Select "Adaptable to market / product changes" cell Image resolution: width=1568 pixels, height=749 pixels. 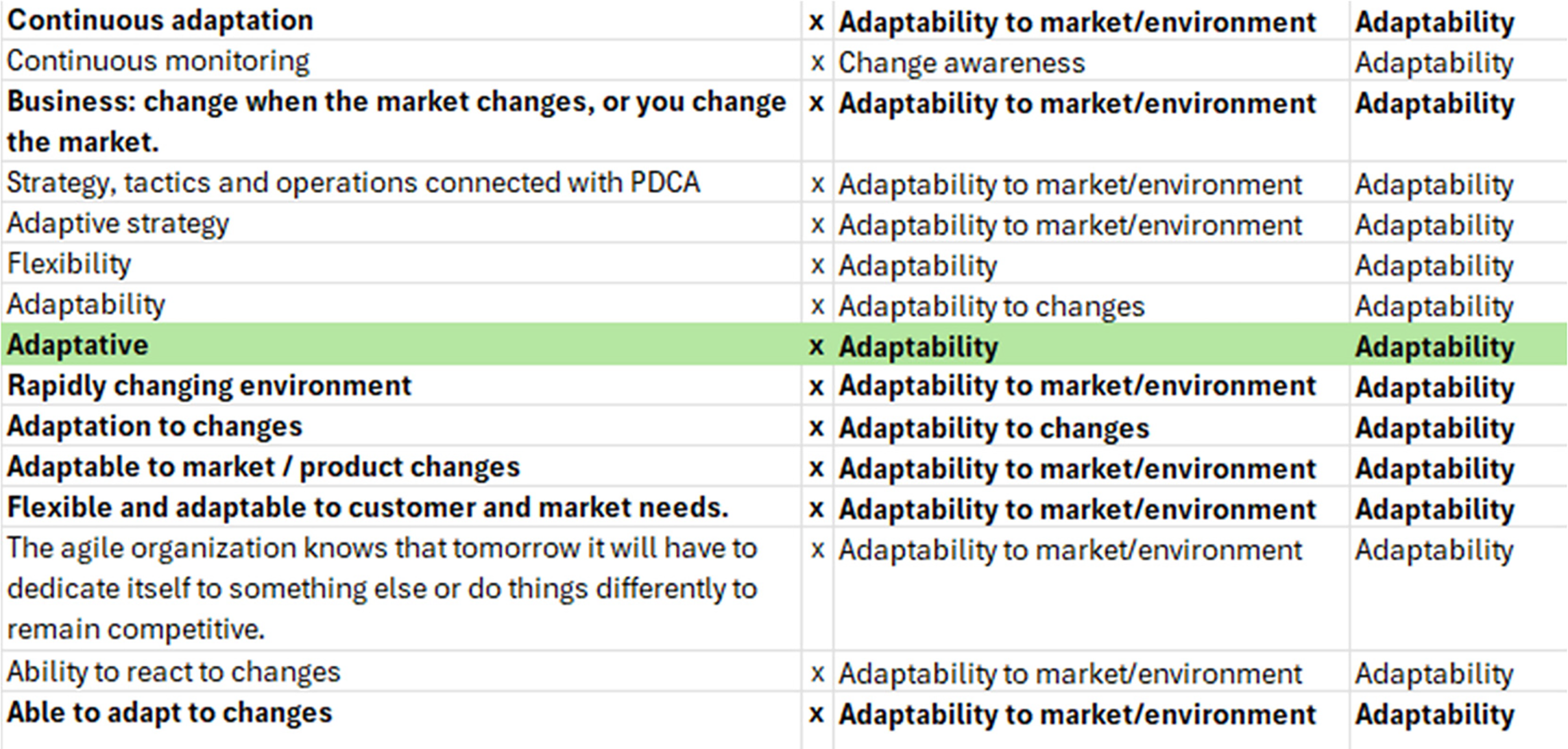coord(263,467)
